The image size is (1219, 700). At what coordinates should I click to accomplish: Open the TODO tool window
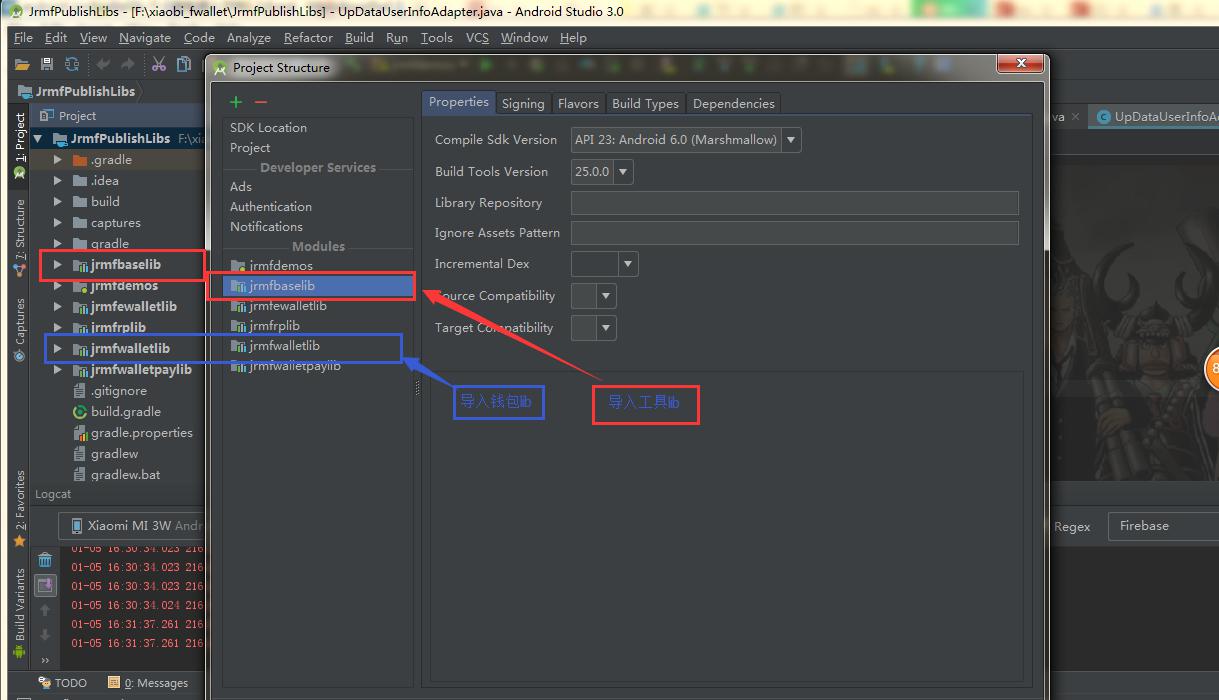(63, 683)
